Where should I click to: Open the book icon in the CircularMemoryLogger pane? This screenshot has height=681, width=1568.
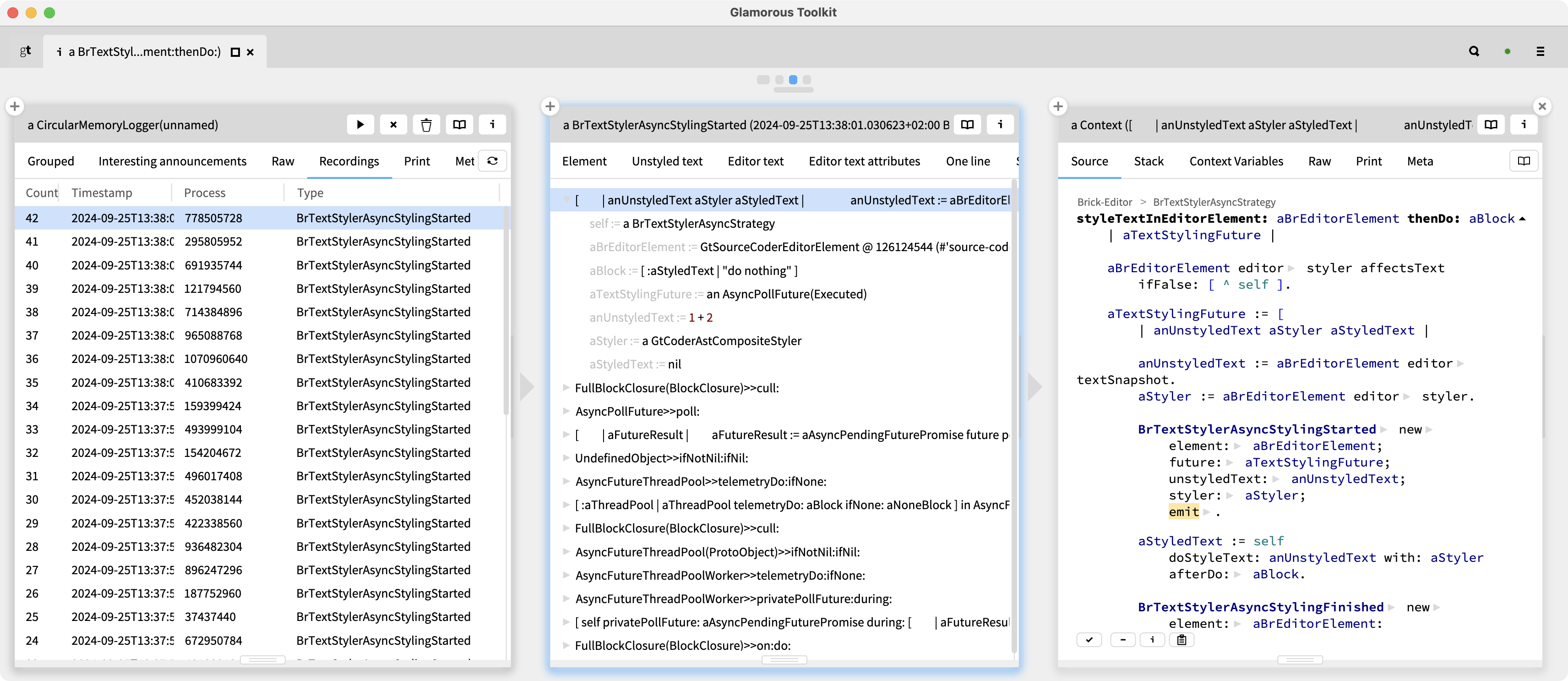[x=460, y=125]
